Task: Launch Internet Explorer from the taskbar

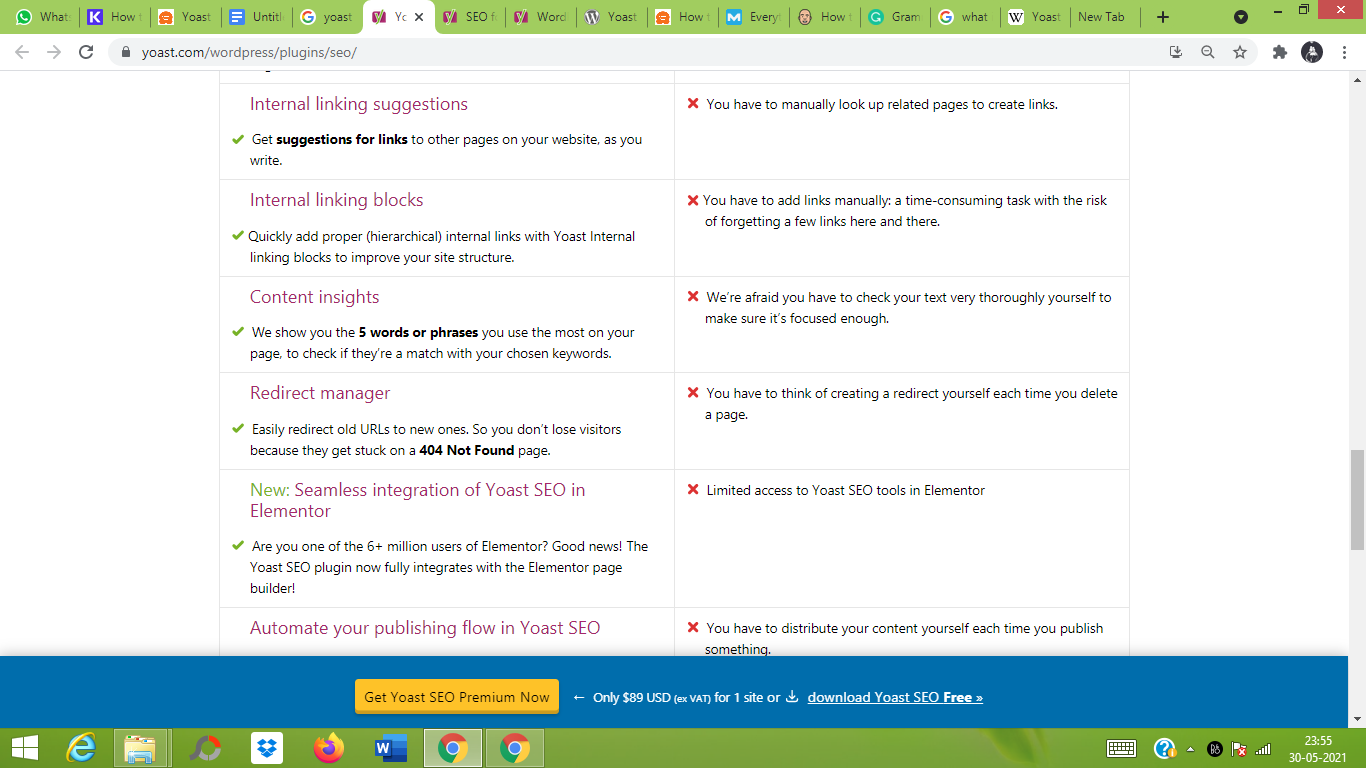Action: pyautogui.click(x=81, y=748)
